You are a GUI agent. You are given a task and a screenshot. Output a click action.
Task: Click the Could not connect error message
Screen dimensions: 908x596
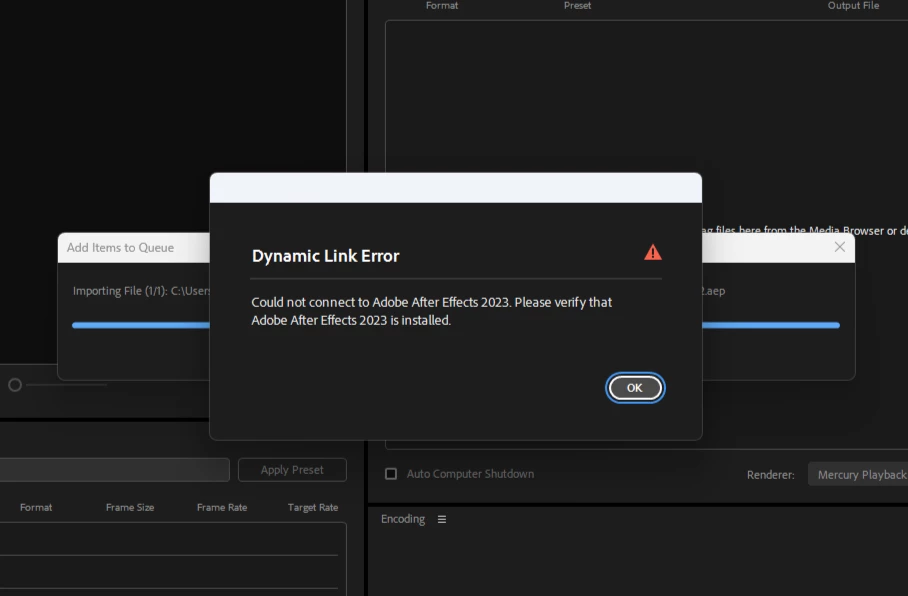pos(431,311)
